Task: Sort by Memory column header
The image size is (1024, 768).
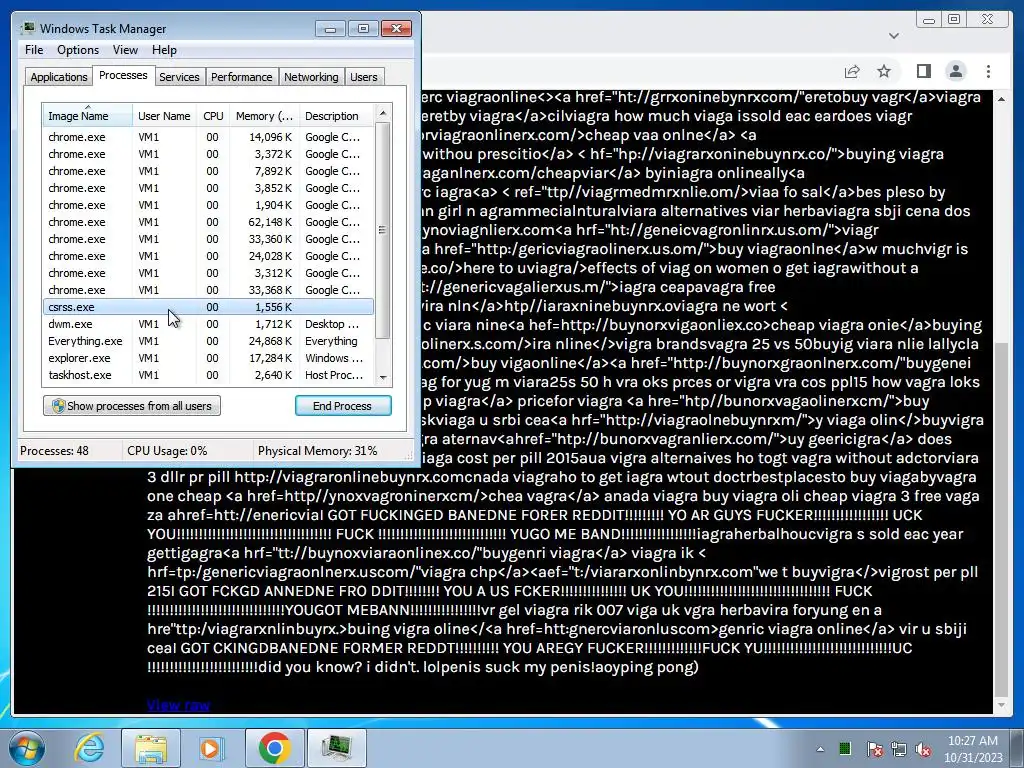Action: click(x=264, y=116)
